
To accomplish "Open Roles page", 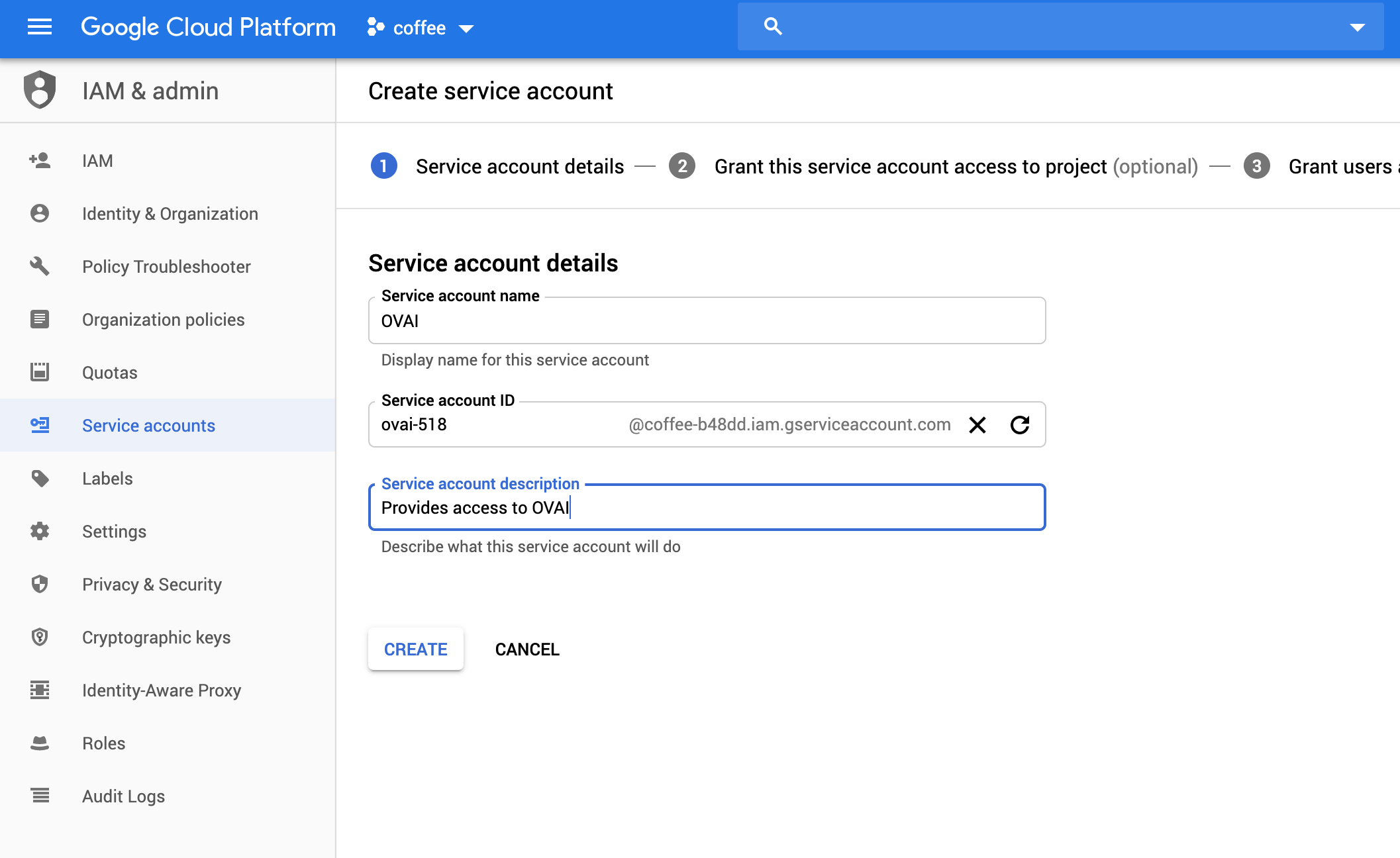I will (168, 743).
